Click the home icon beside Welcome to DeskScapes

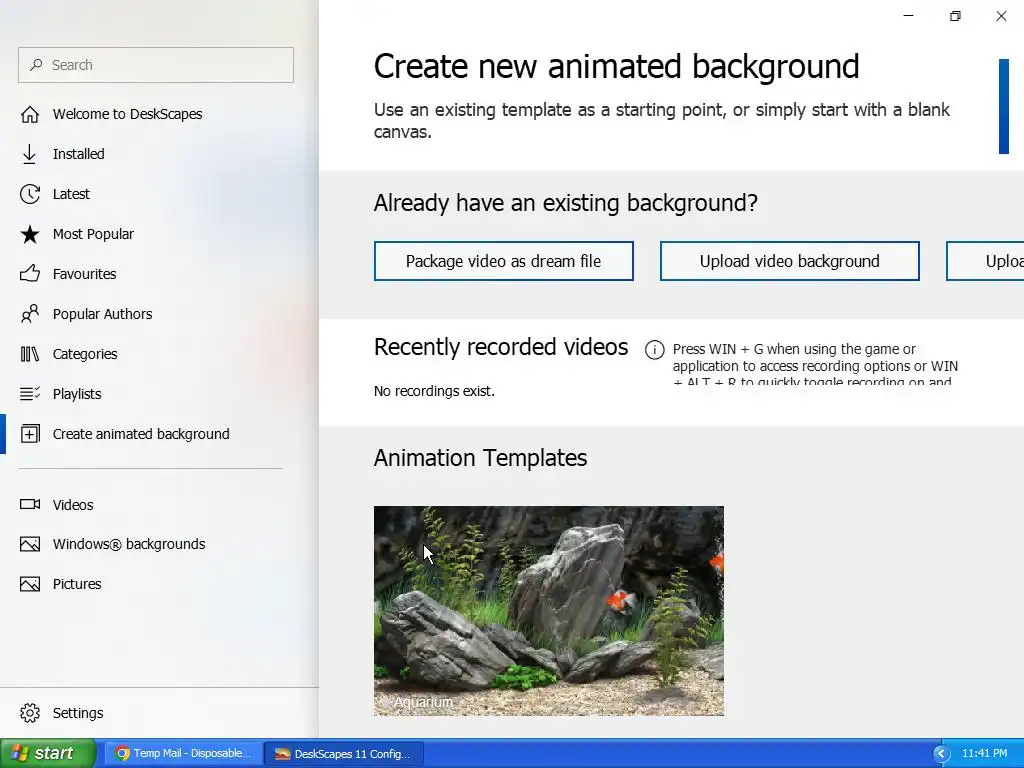(29, 114)
